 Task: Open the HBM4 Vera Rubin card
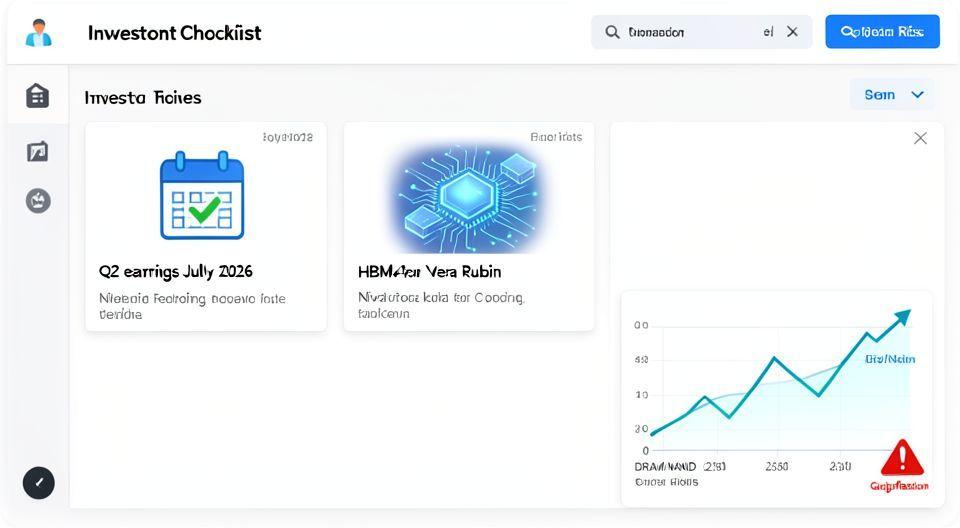click(x=468, y=271)
